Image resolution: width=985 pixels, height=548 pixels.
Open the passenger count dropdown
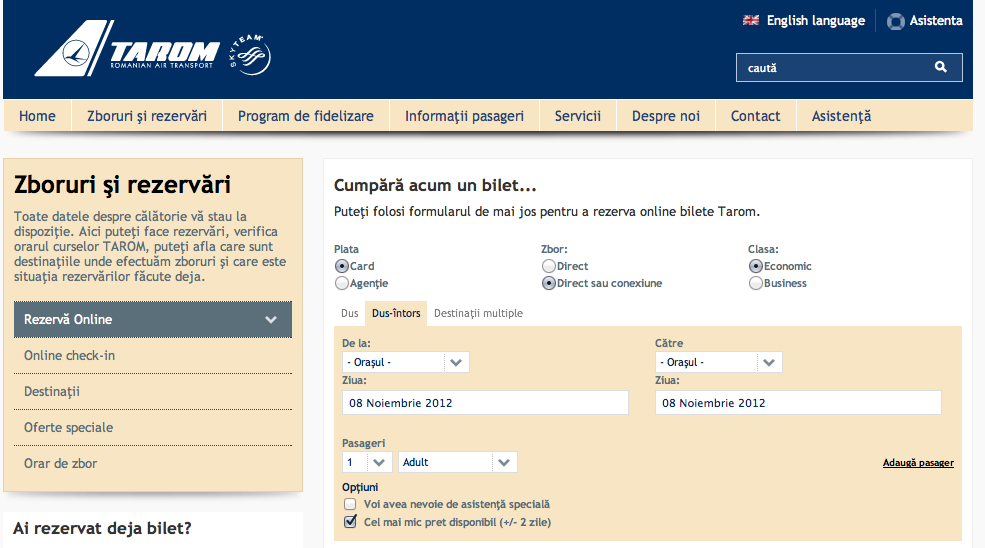(366, 462)
